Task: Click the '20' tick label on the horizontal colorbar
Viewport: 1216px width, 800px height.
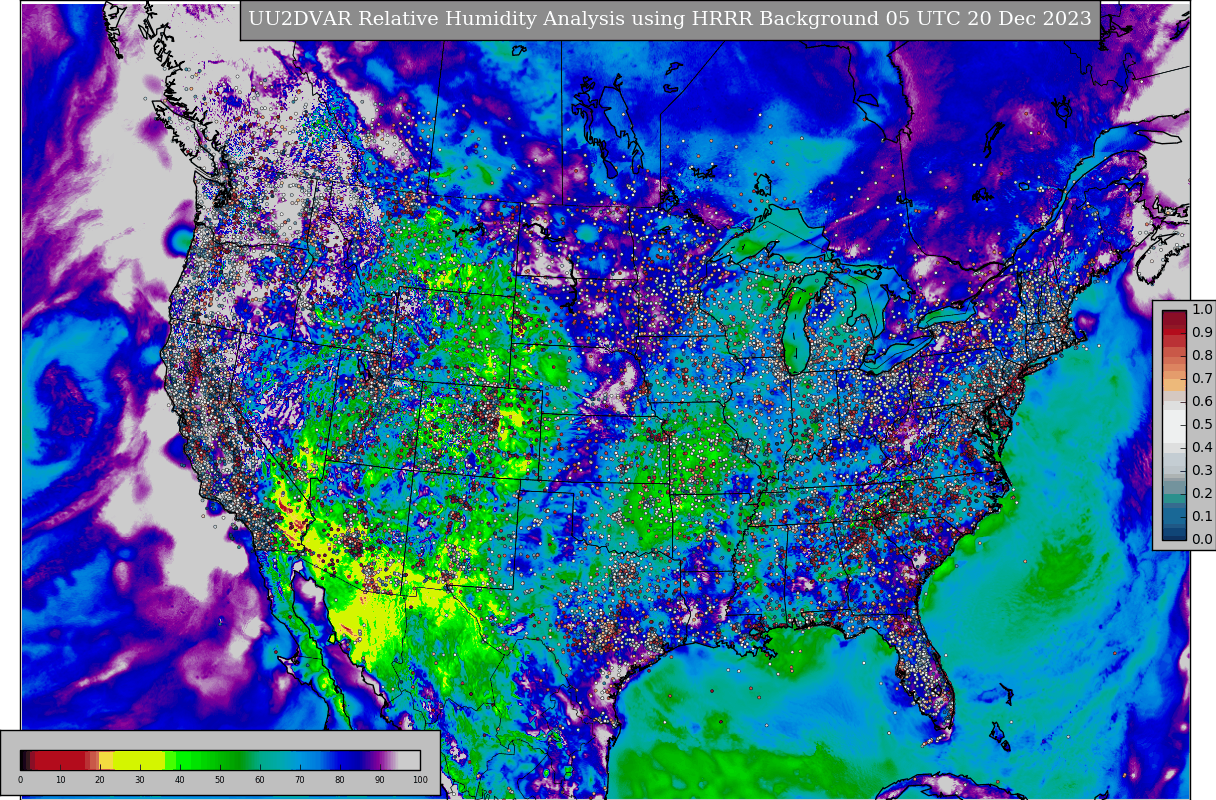Action: click(x=100, y=780)
